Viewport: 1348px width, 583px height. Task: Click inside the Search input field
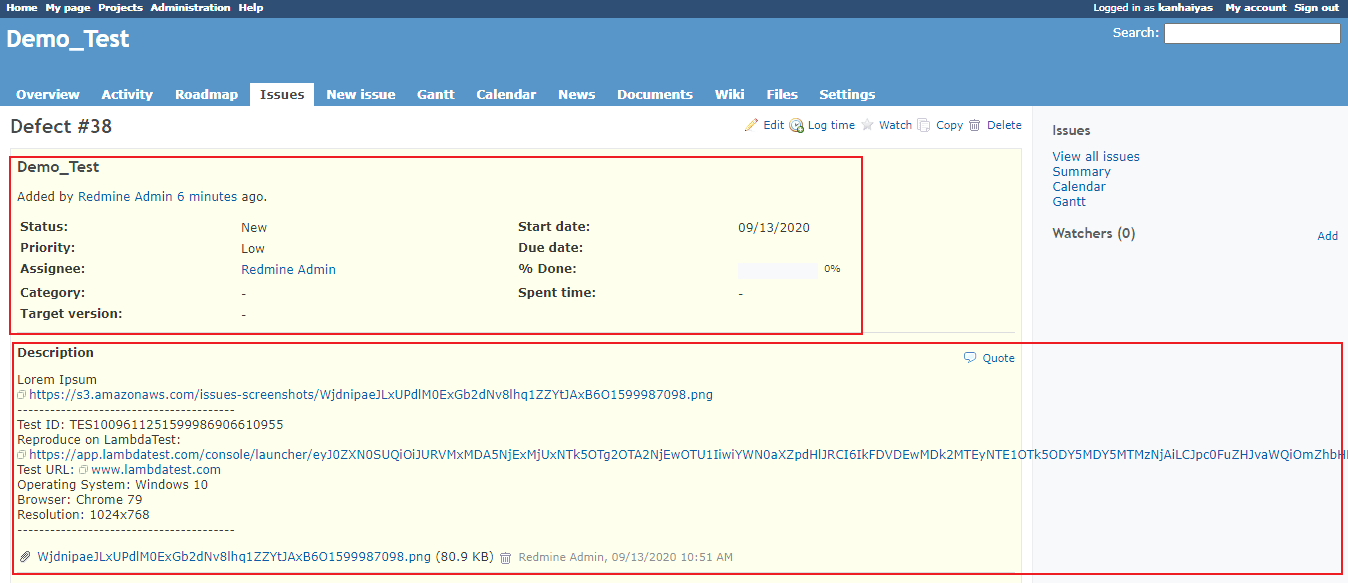tap(1252, 33)
